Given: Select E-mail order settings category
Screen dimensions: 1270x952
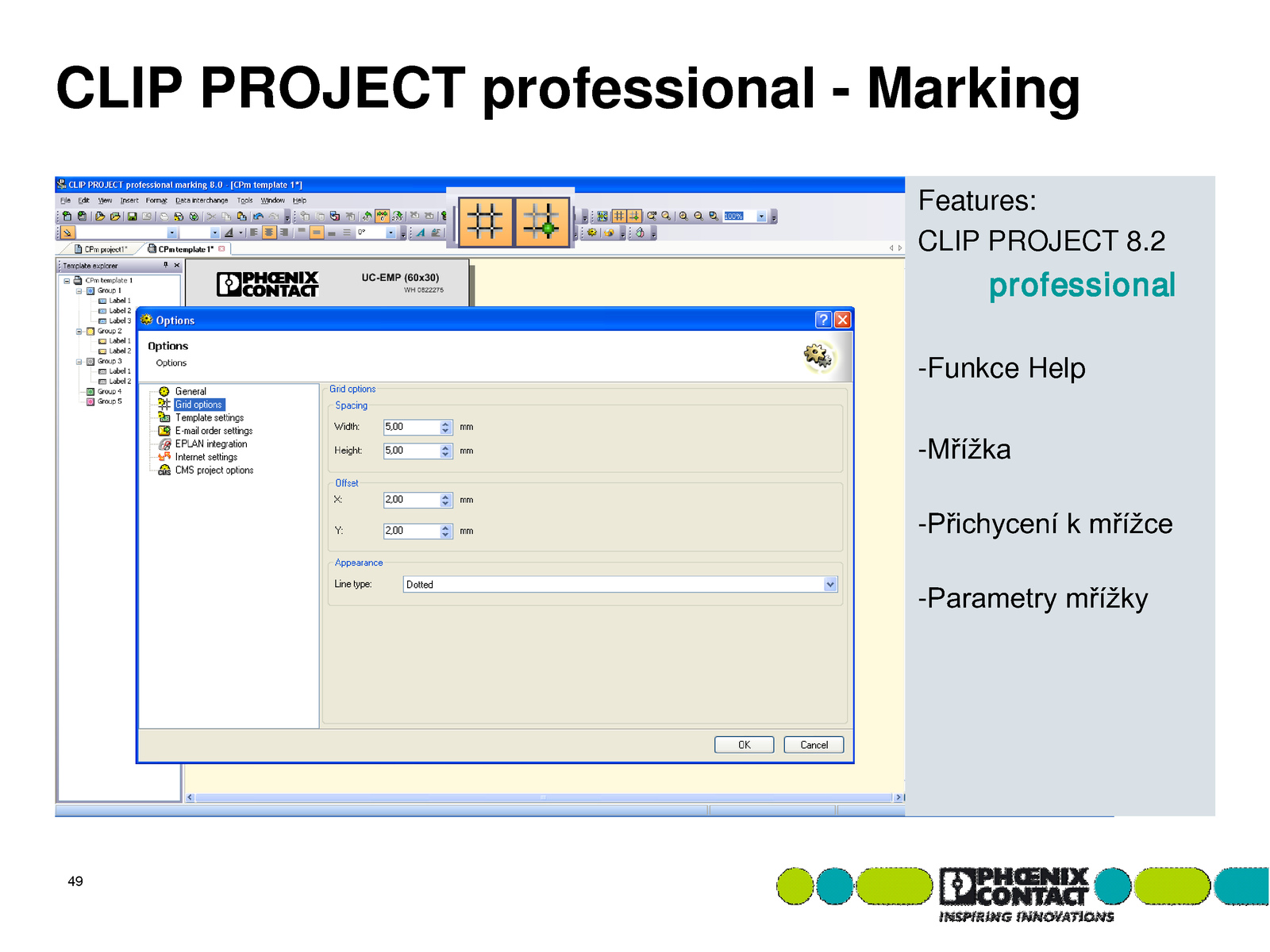Looking at the screenshot, I should (x=214, y=431).
